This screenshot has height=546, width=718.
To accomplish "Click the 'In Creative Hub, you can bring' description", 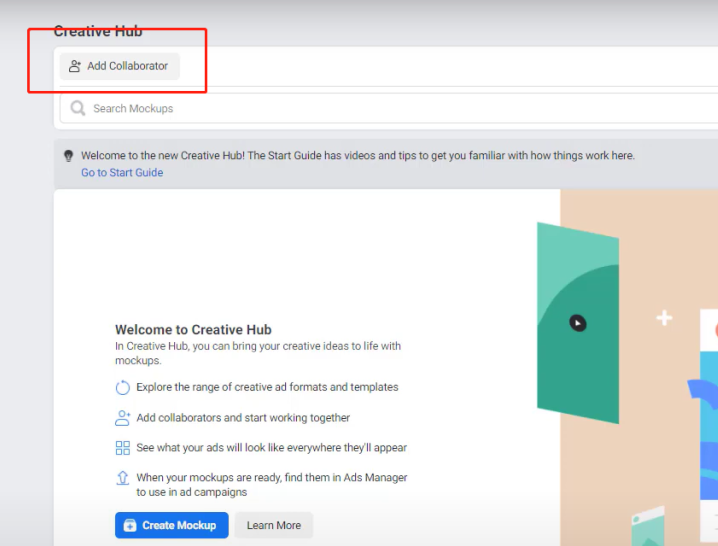I will pos(258,353).
